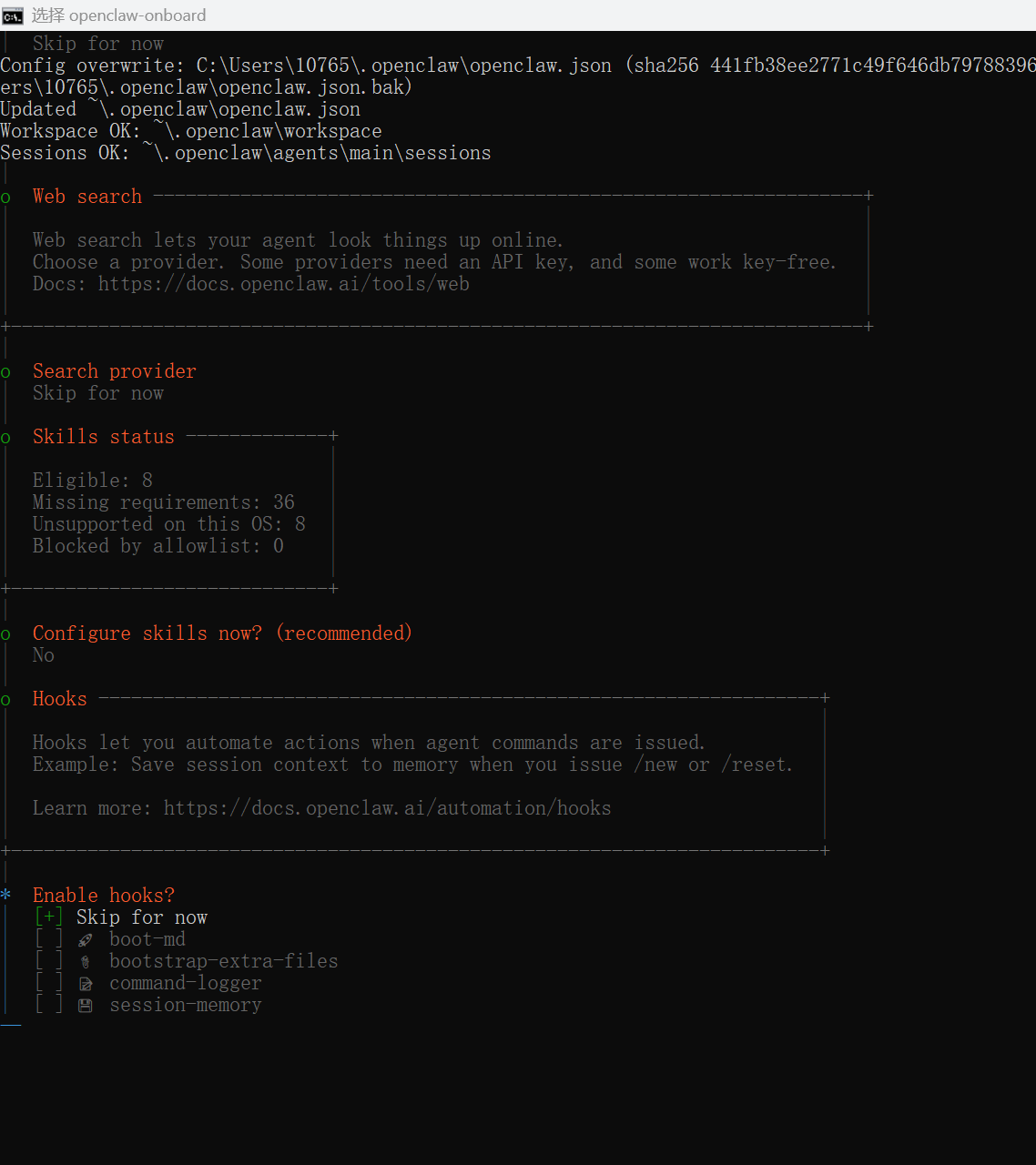Click the blue cursor at the terminal bottom

[11, 1025]
